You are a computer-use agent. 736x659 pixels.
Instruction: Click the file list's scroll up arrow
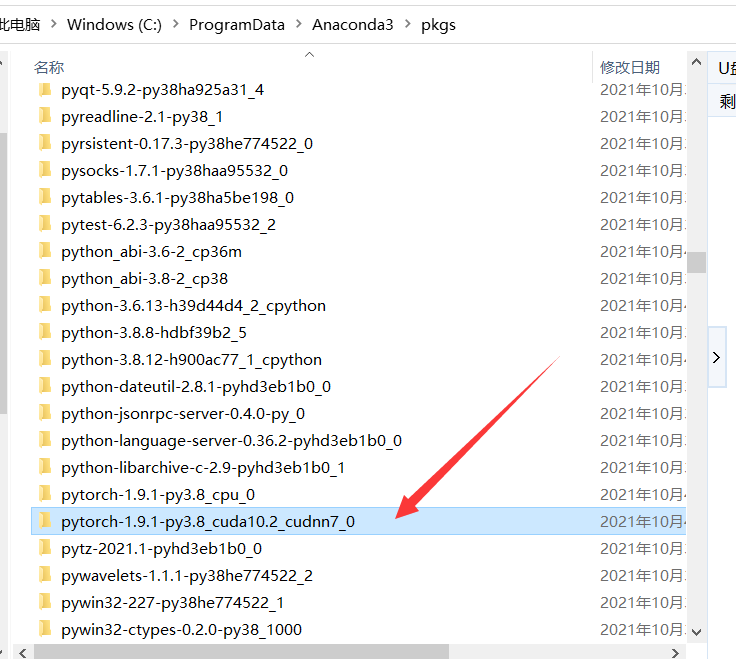pyautogui.click(x=697, y=62)
